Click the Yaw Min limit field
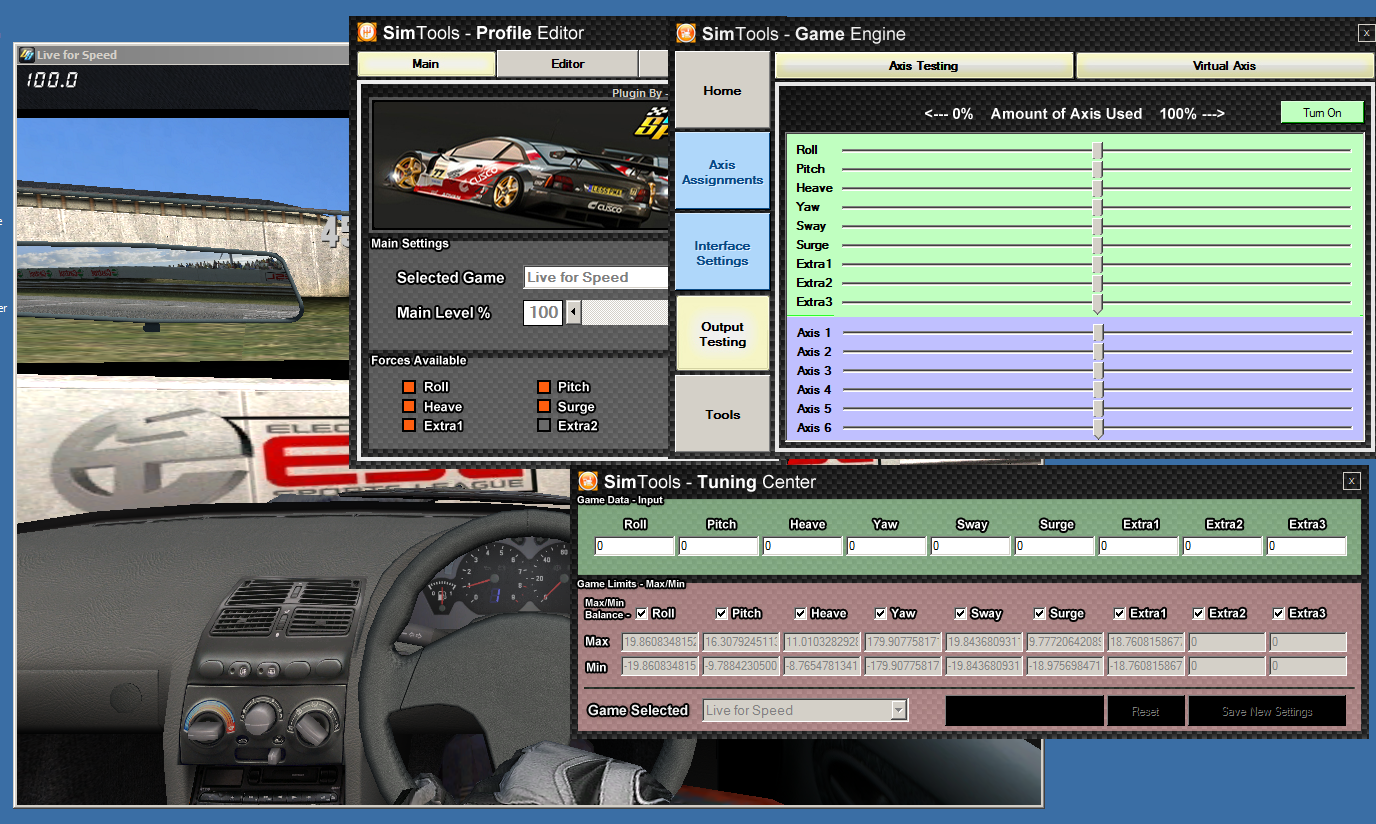This screenshot has height=824, width=1376. (903, 666)
